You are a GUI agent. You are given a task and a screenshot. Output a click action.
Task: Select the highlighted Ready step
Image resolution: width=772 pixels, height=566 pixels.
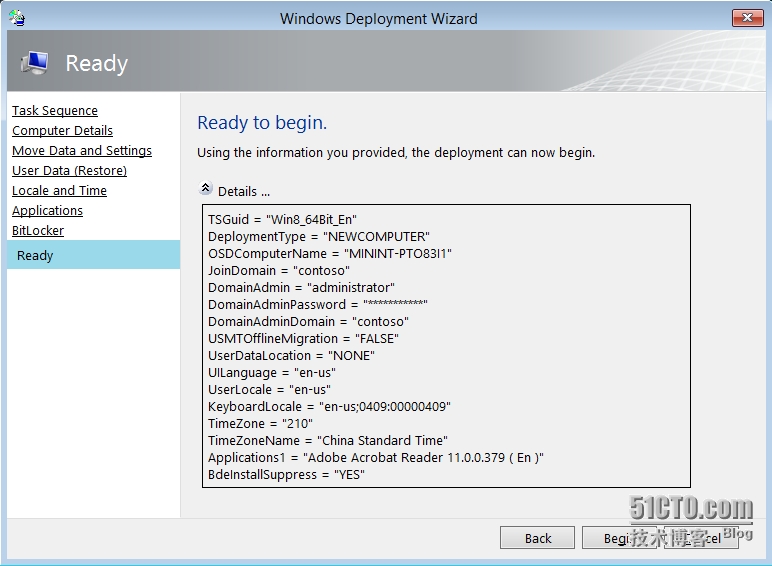[94, 255]
